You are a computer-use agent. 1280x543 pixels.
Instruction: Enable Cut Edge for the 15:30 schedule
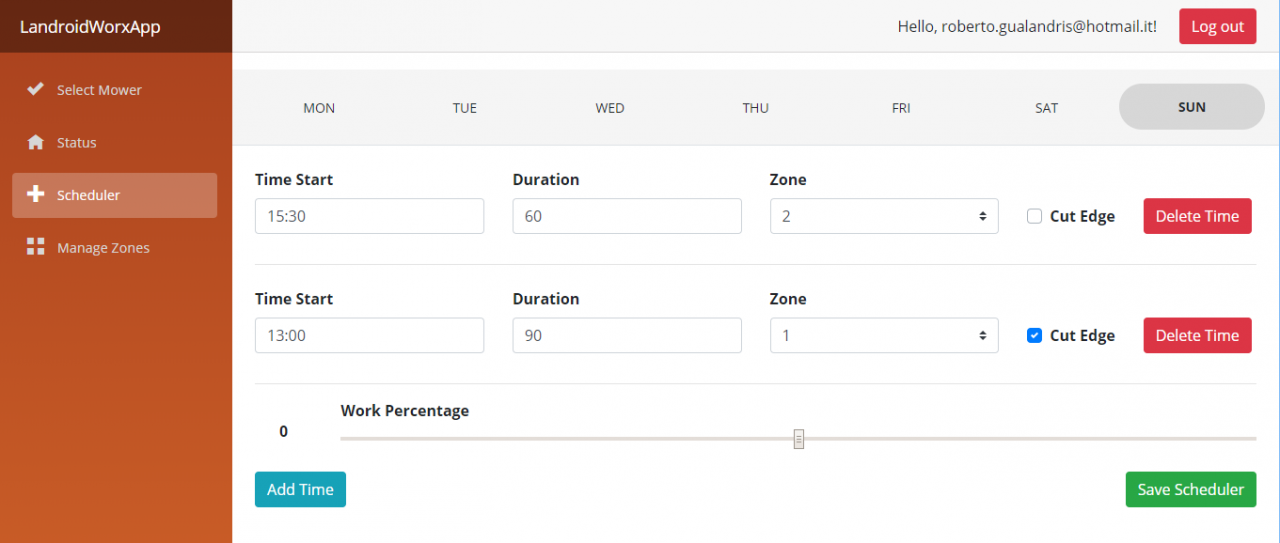[x=1035, y=216]
